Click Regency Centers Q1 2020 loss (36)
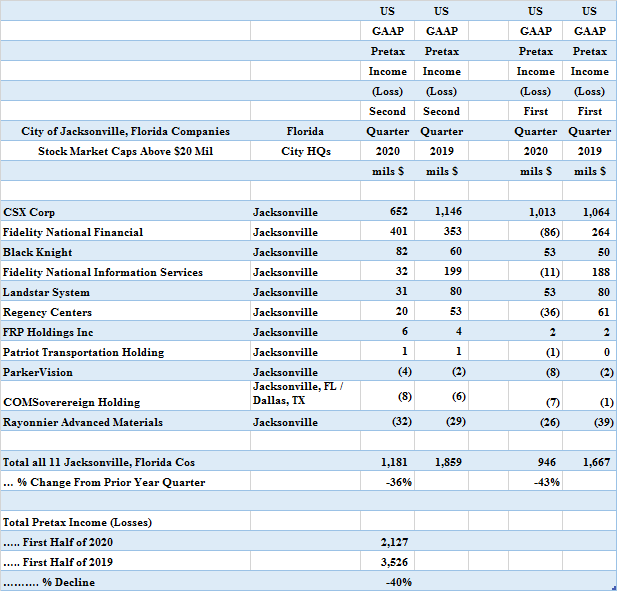The width and height of the screenshot is (617, 591). click(550, 312)
